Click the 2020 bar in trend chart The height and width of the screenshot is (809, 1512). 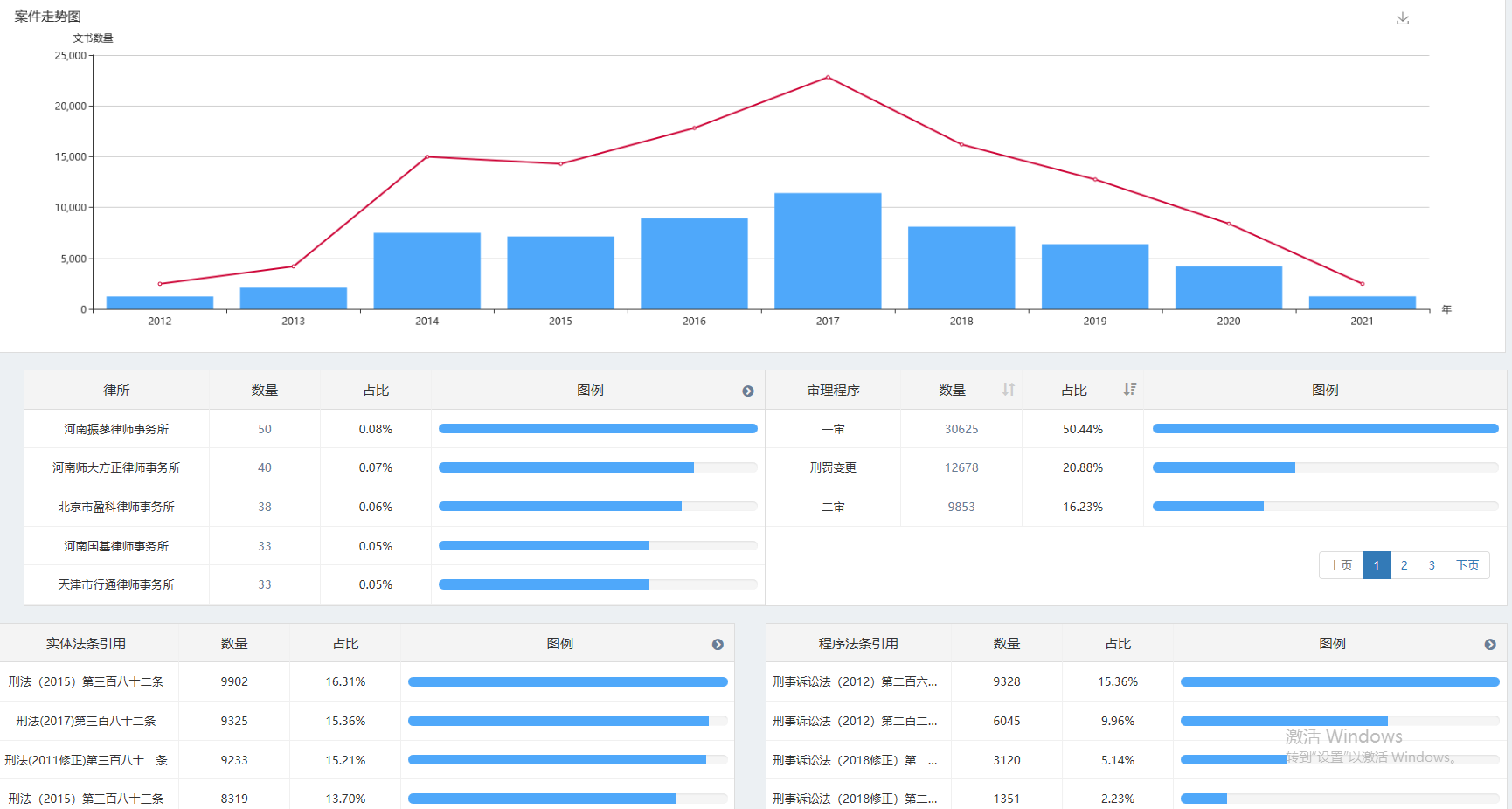(x=1228, y=287)
